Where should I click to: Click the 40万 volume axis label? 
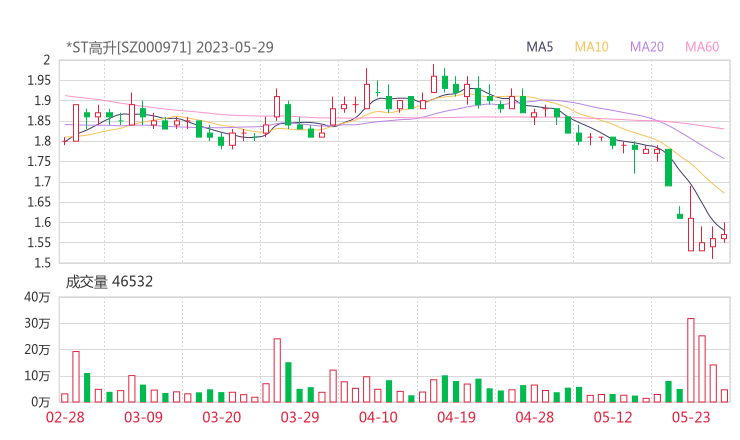point(38,298)
